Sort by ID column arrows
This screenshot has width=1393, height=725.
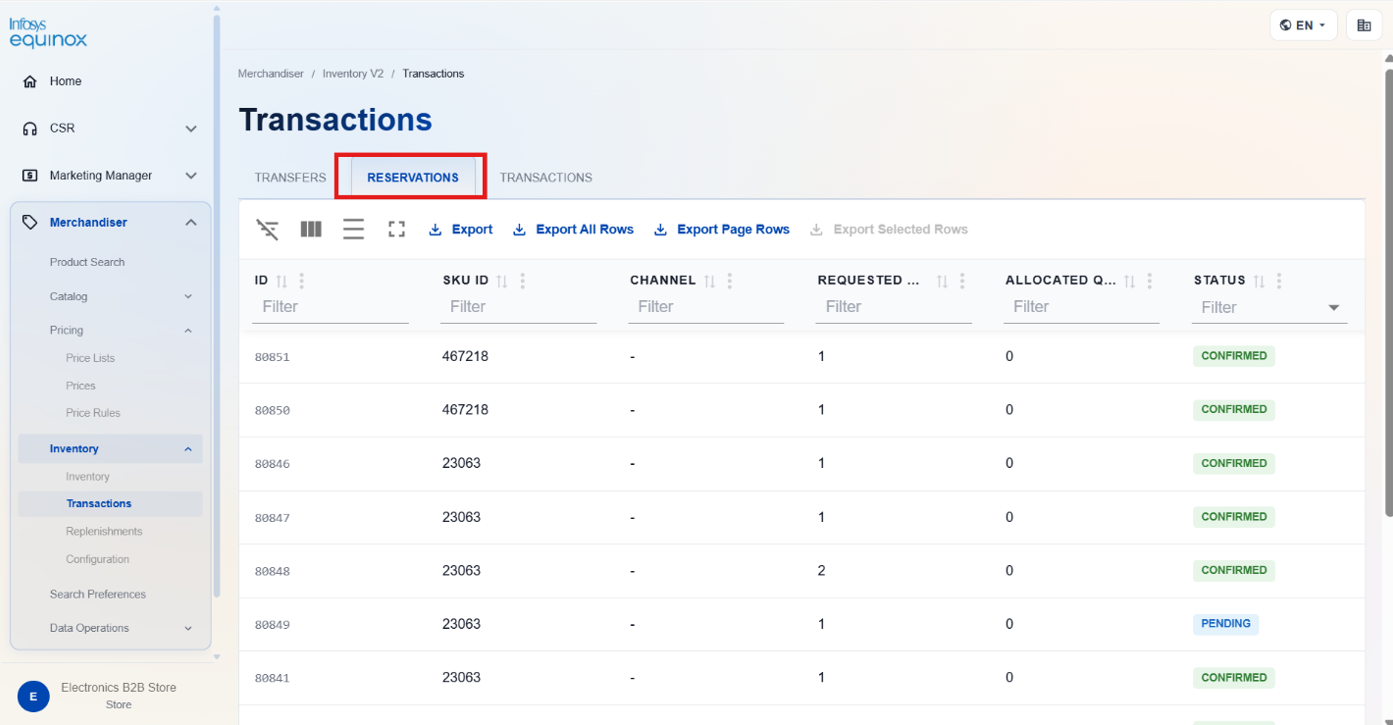[282, 281]
